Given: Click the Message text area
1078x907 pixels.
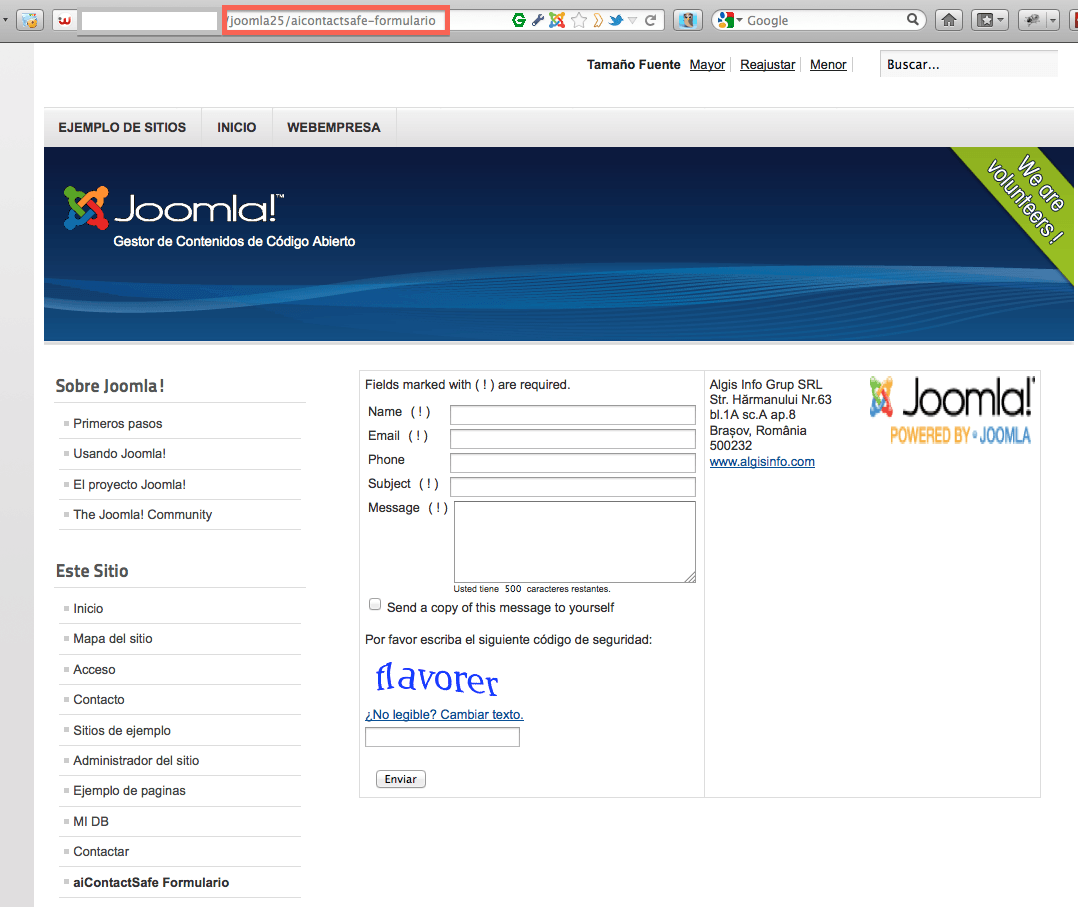Looking at the screenshot, I should tap(575, 542).
